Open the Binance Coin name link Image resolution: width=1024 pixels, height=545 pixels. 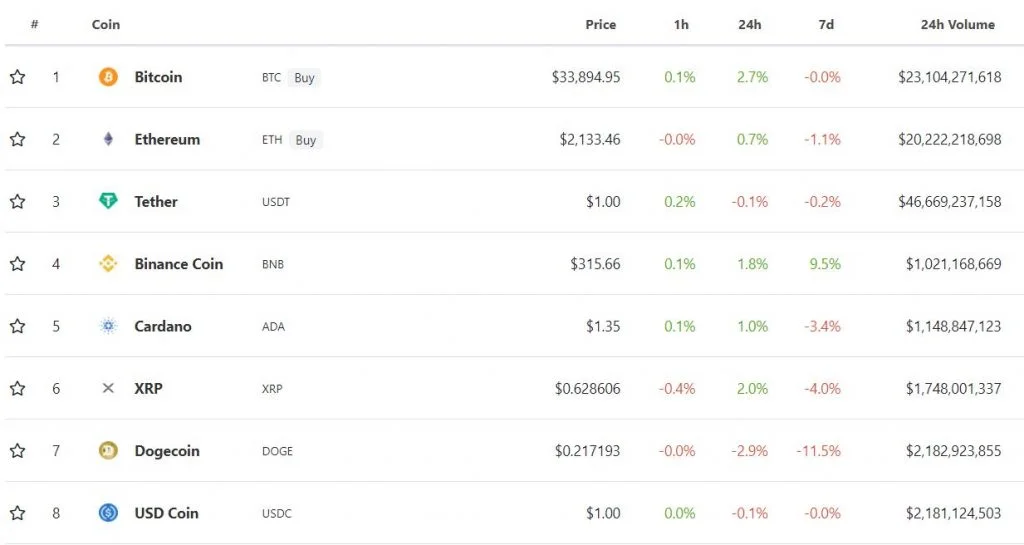click(179, 264)
